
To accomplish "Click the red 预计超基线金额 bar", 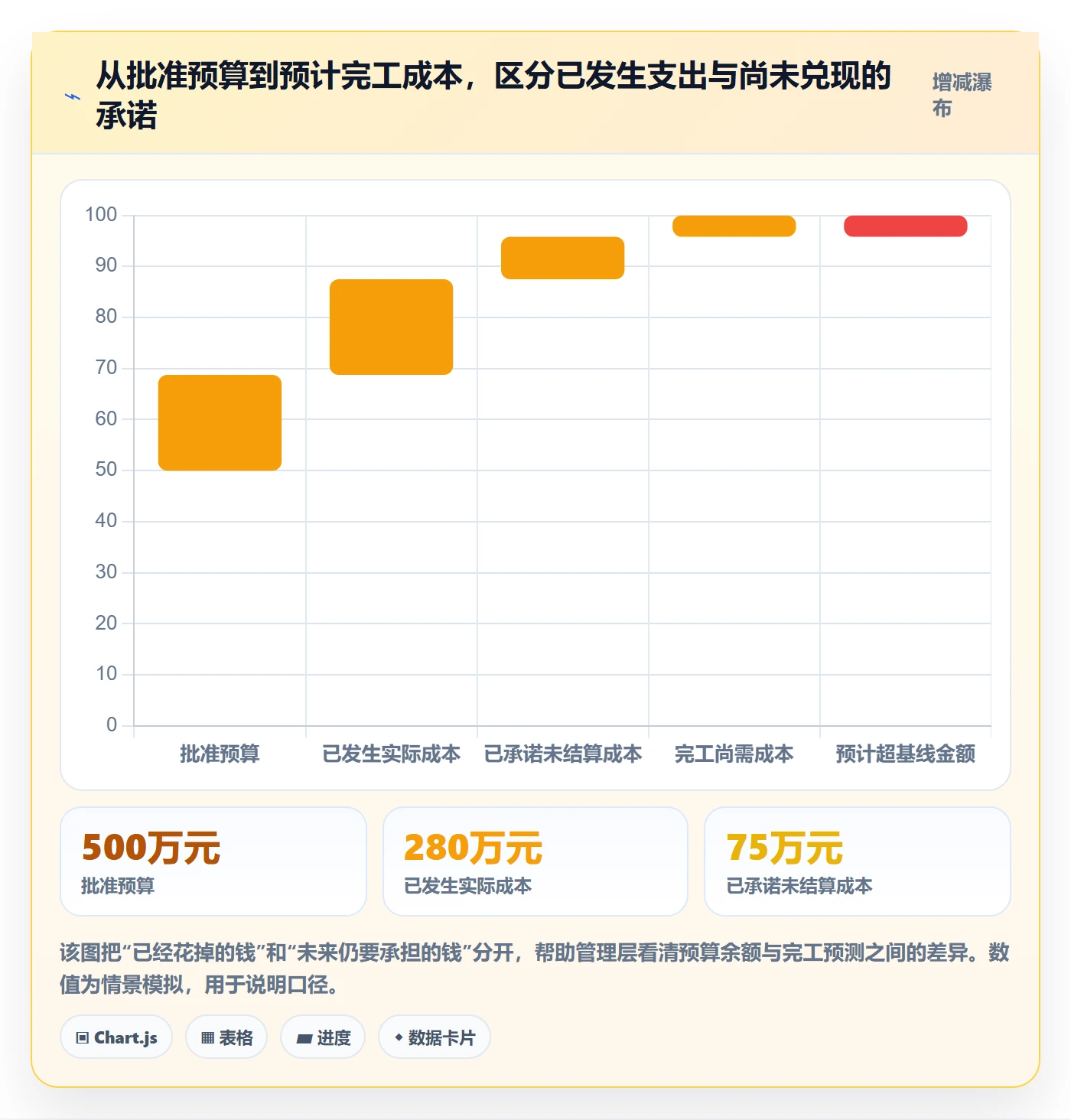I will pyautogui.click(x=905, y=226).
